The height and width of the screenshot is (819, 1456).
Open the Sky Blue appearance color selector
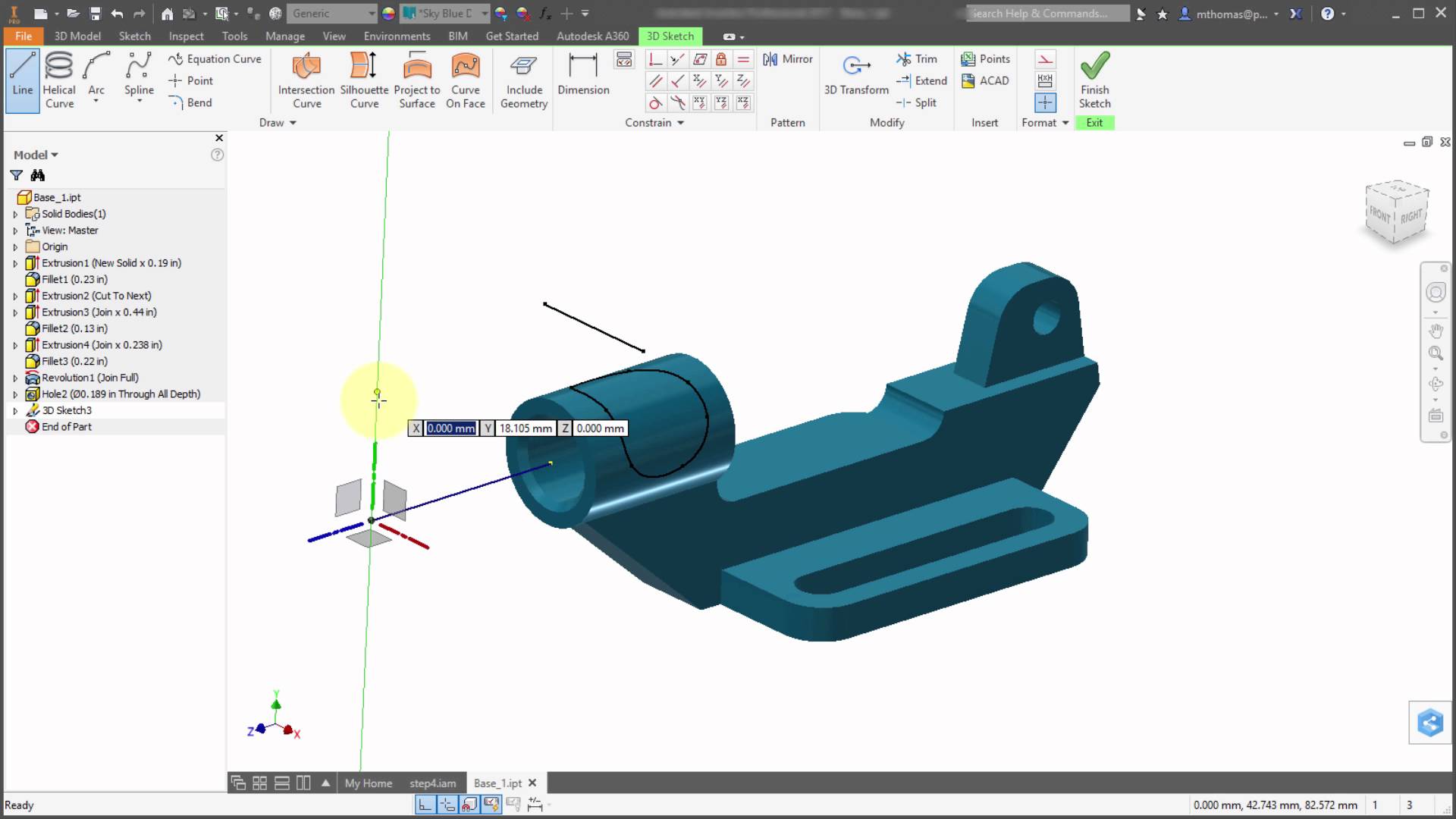pos(484,13)
